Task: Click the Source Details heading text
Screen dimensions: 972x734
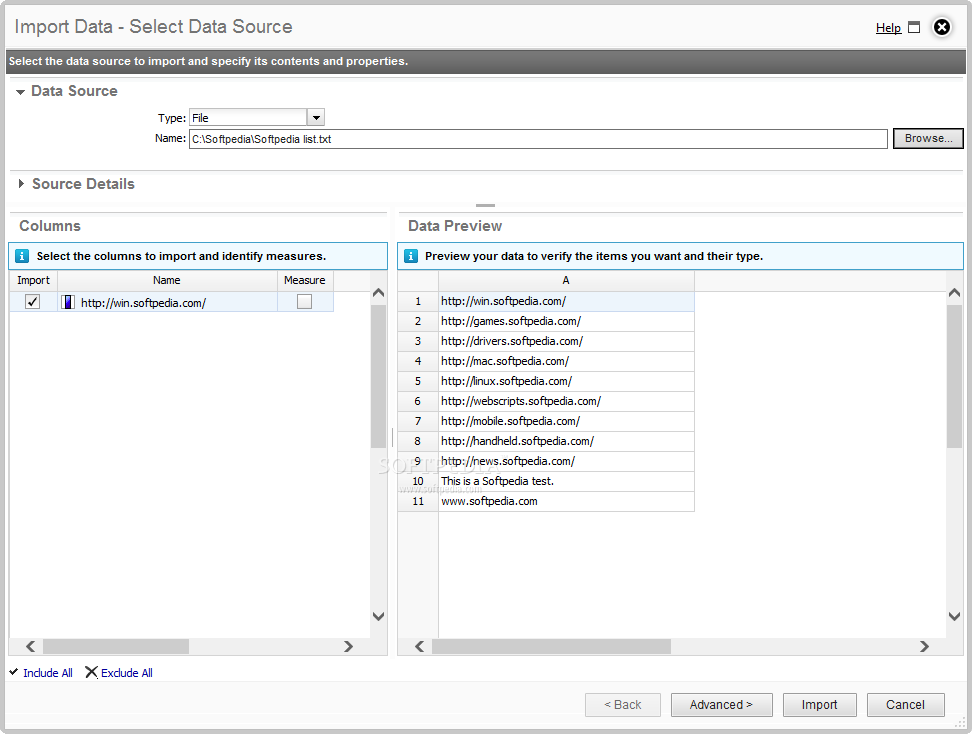Action: pos(83,184)
